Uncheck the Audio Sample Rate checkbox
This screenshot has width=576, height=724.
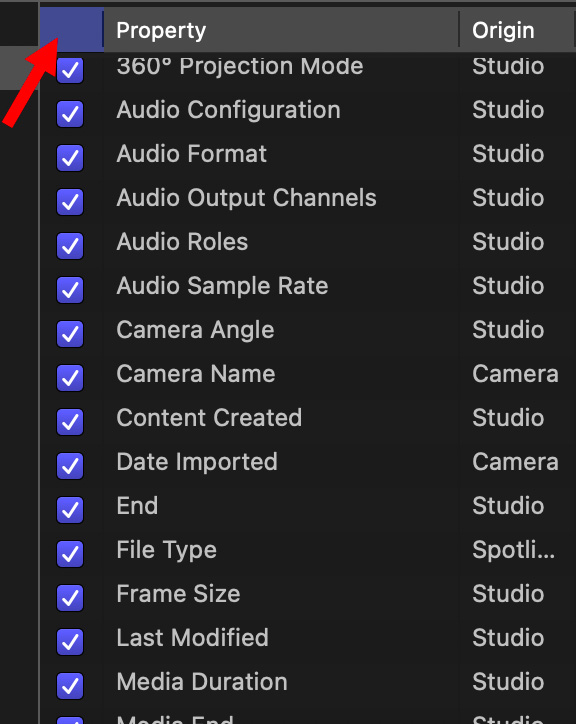coord(70,290)
